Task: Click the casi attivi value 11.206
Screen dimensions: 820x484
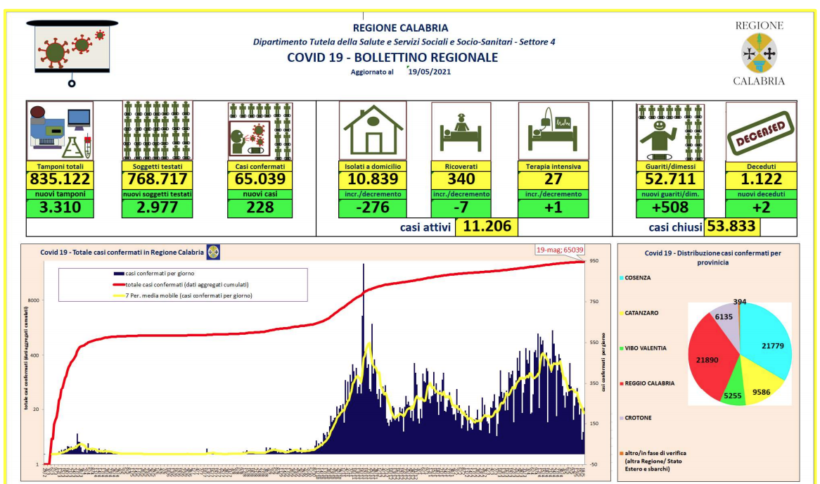Action: [485, 227]
